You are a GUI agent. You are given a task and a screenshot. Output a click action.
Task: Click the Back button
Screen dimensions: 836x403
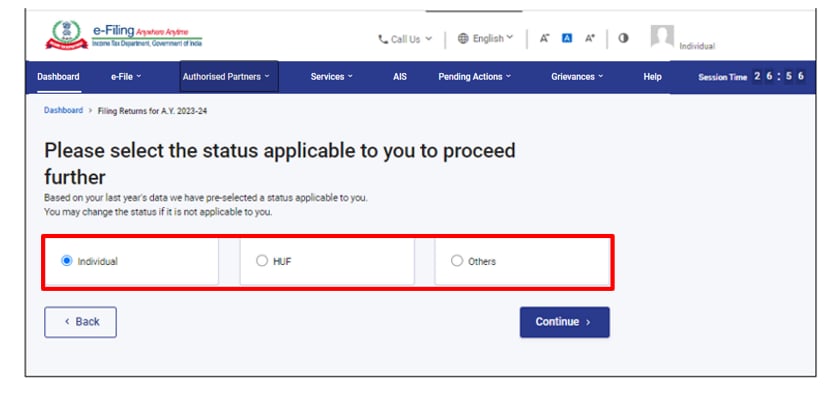click(80, 322)
